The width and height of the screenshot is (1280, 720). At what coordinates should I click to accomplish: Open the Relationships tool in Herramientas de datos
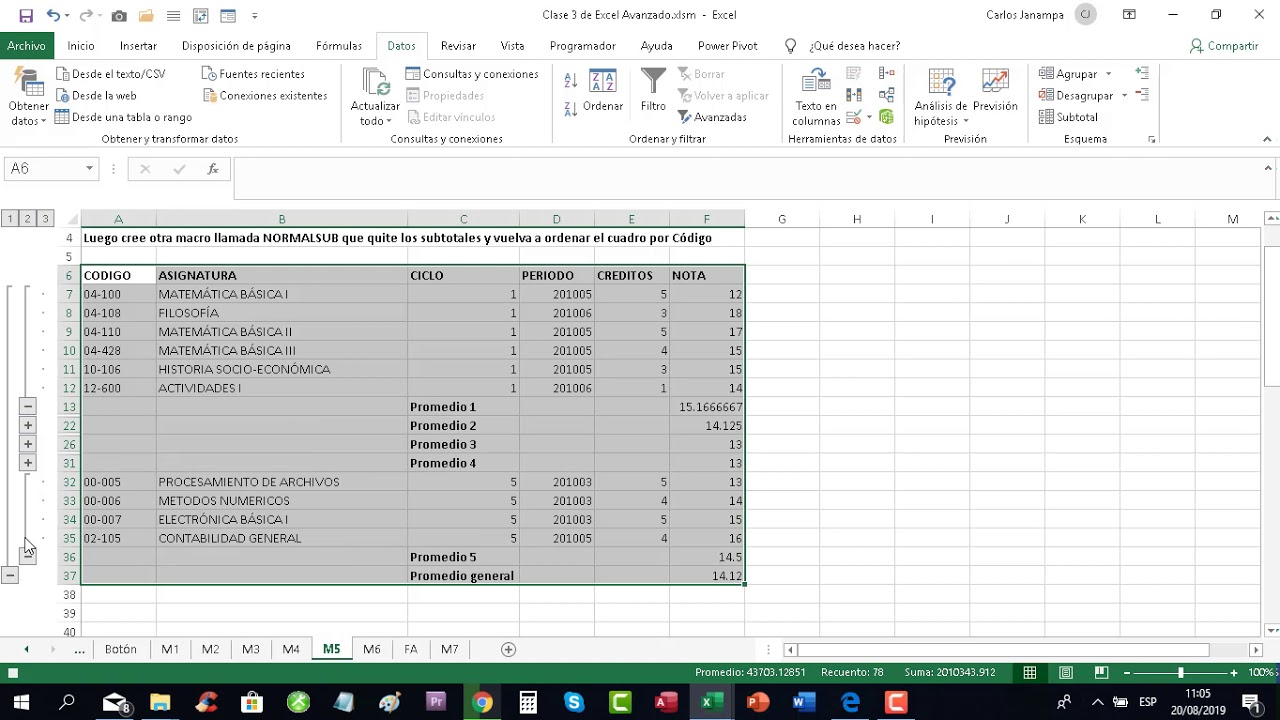887,95
